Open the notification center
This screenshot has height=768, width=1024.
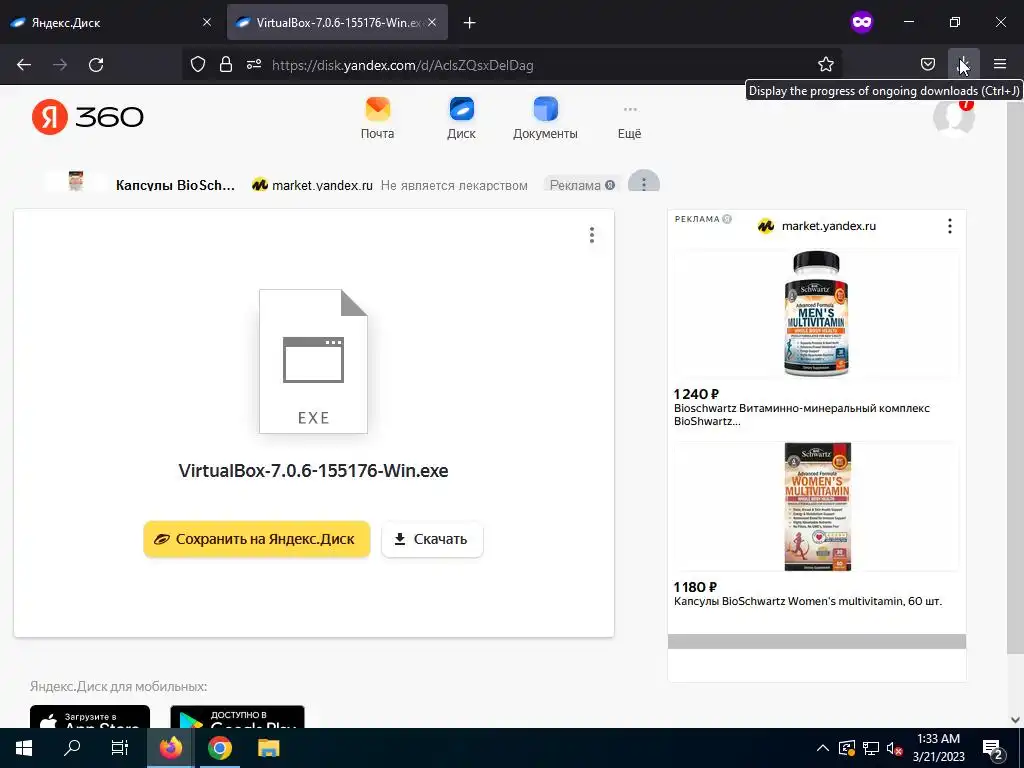(993, 748)
